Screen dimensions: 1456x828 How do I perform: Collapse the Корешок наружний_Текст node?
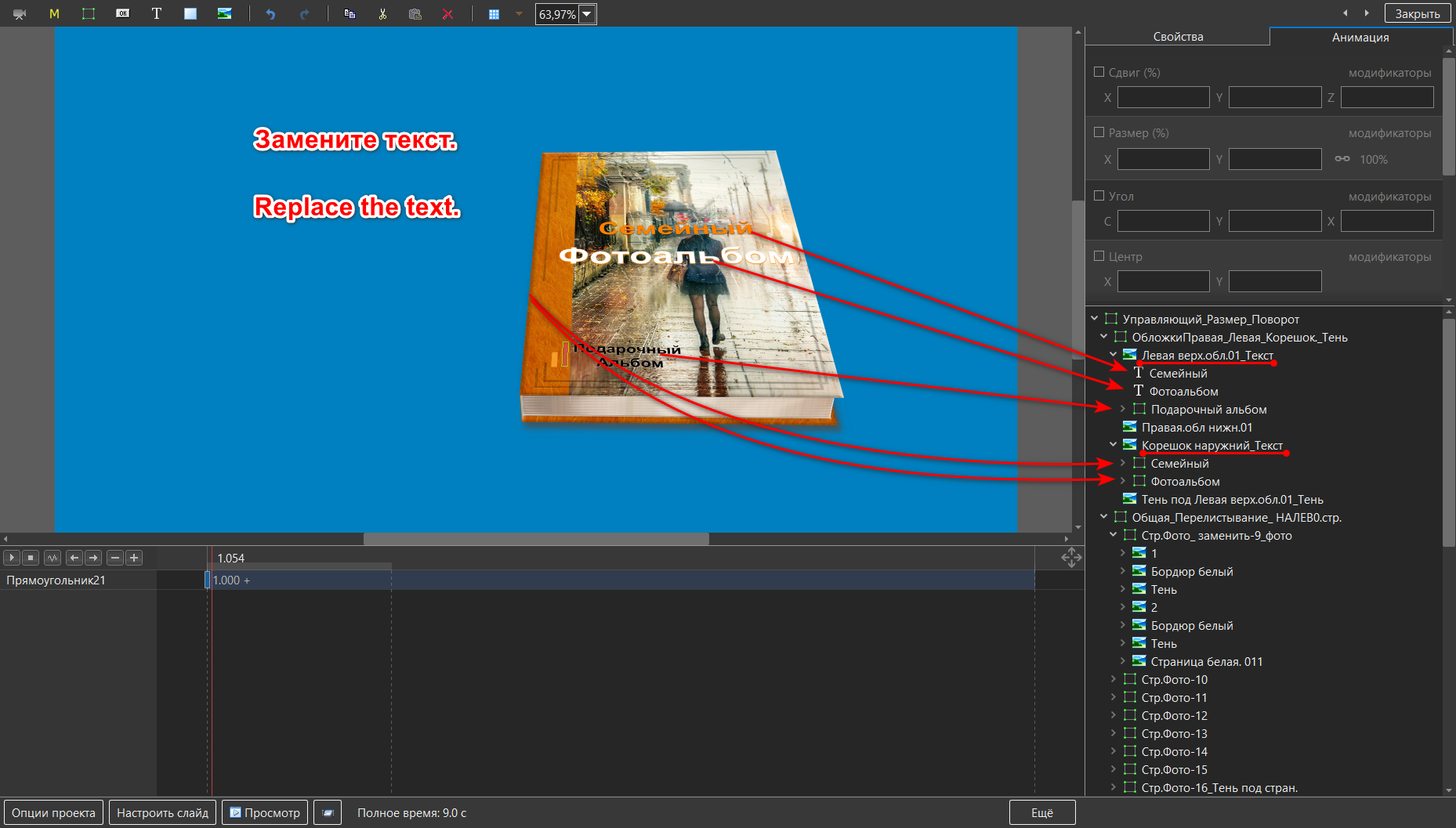click(1114, 445)
